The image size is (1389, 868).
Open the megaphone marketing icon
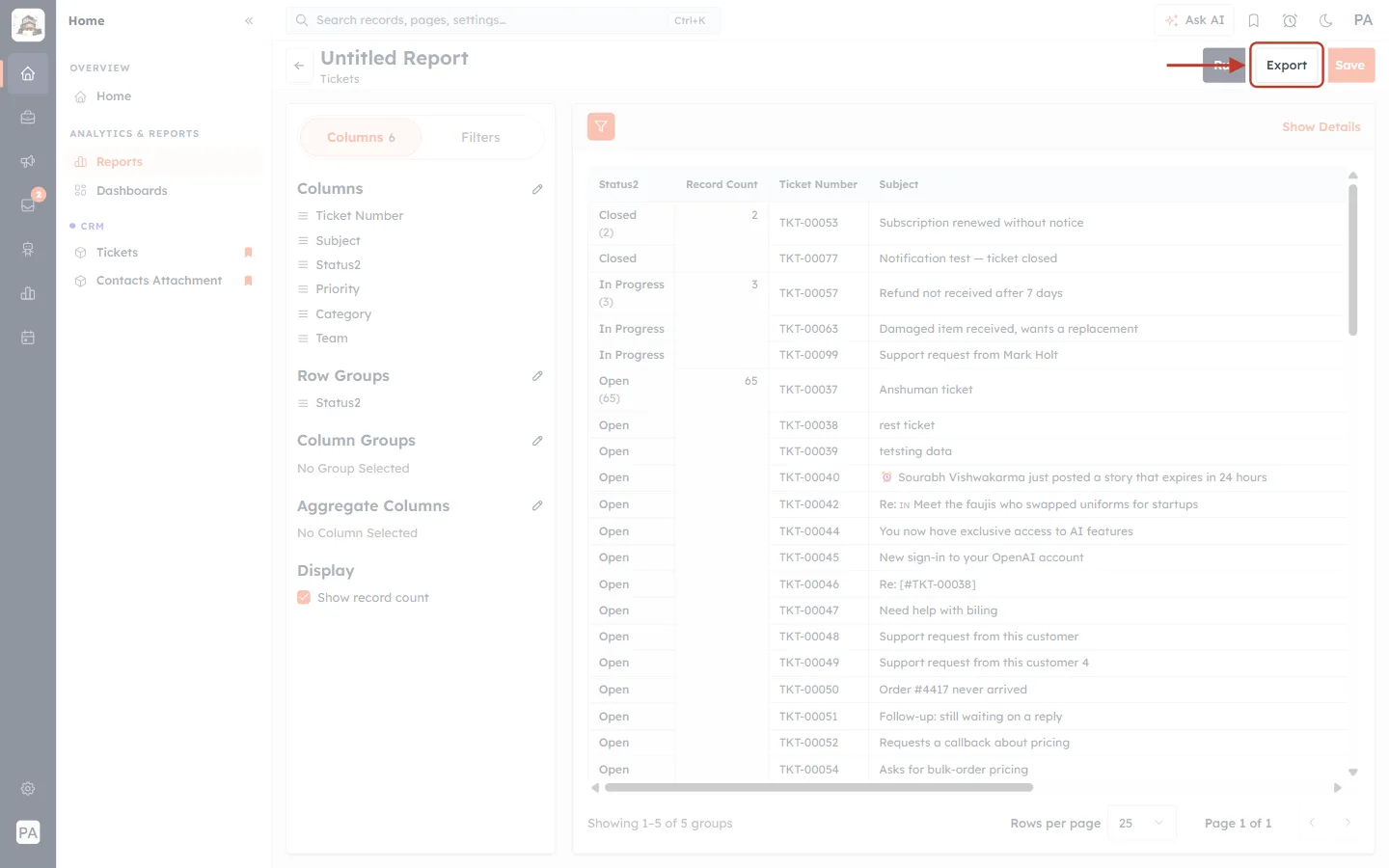pos(28,161)
